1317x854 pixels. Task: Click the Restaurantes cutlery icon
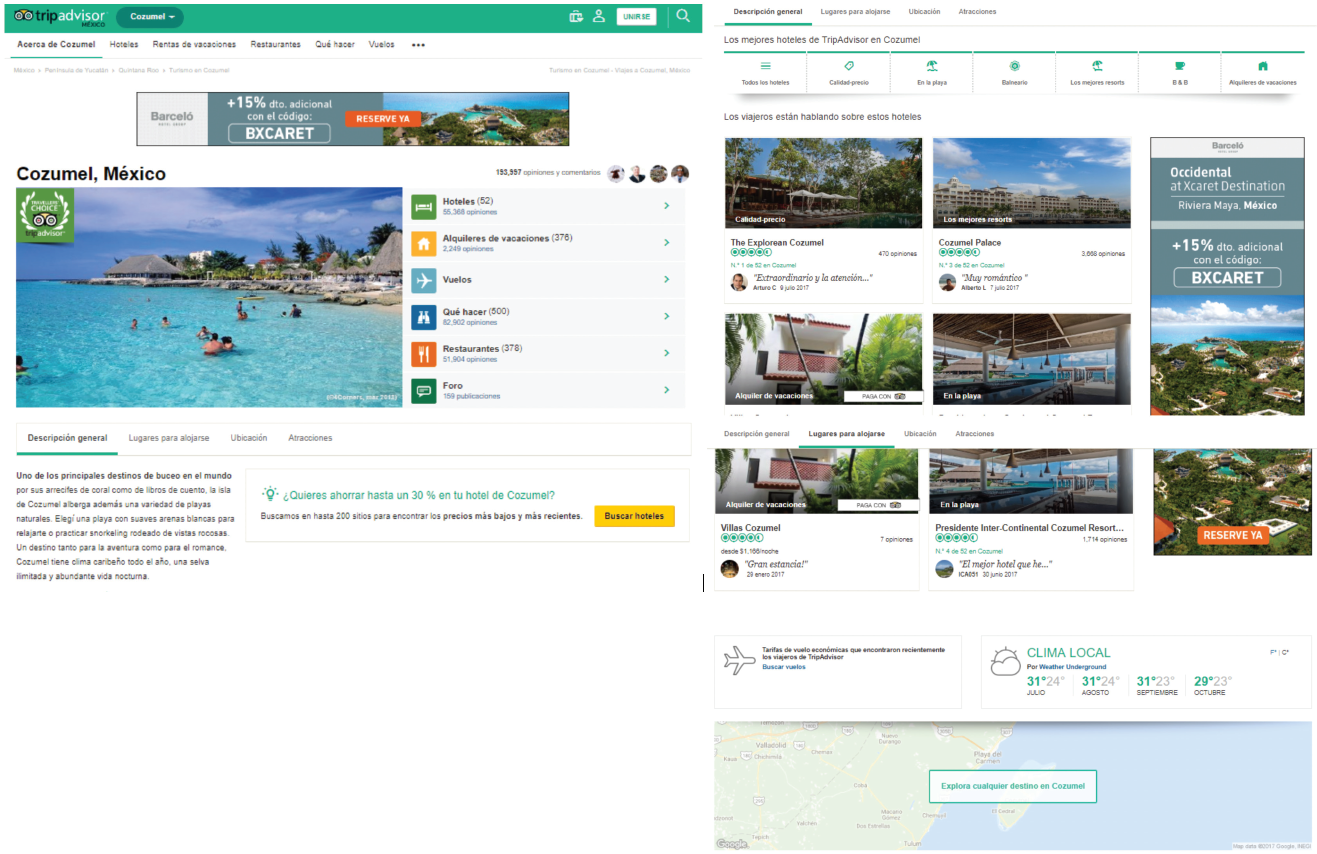424,353
